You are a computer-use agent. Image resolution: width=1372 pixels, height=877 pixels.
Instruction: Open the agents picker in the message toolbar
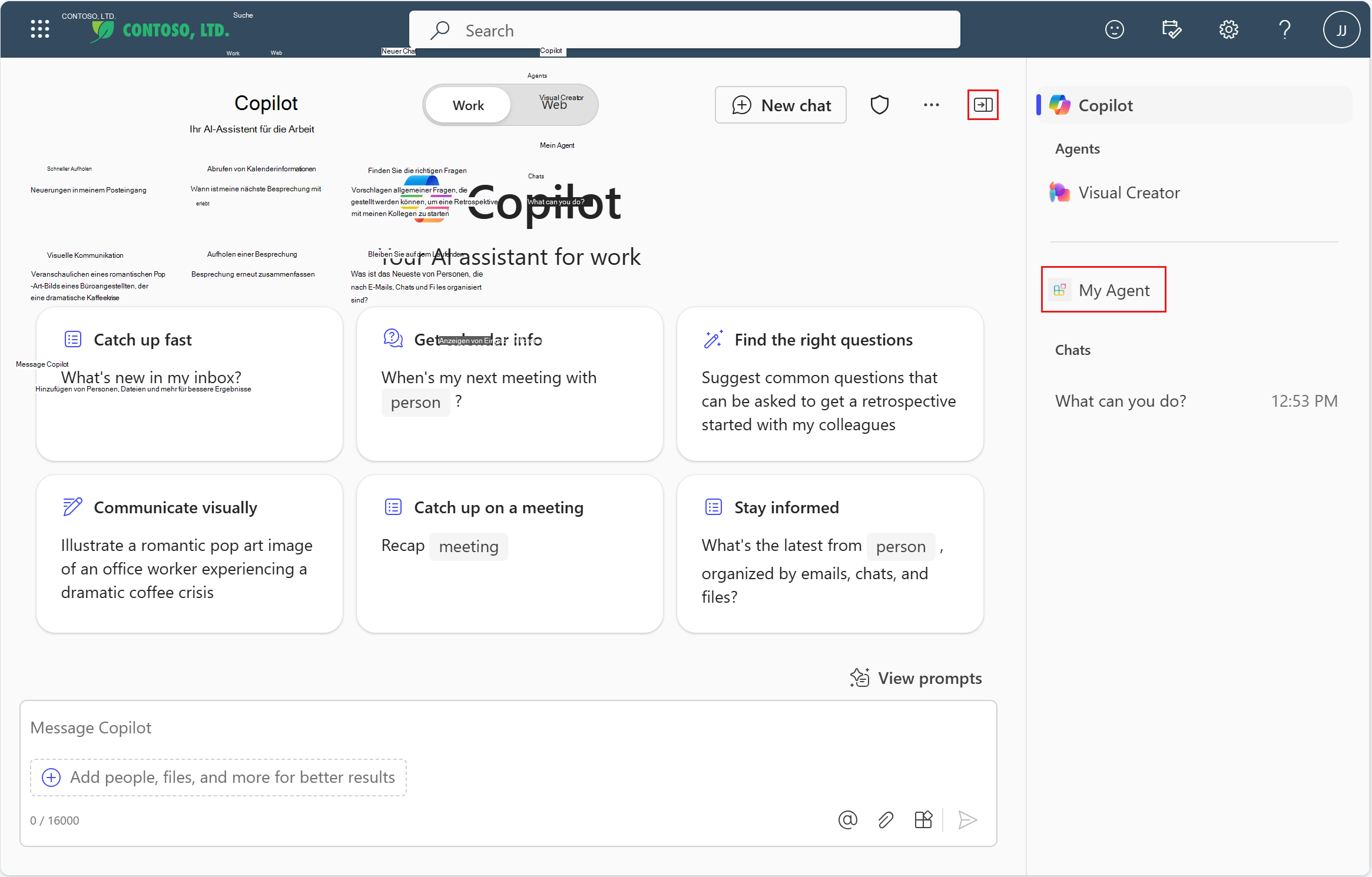point(923,819)
